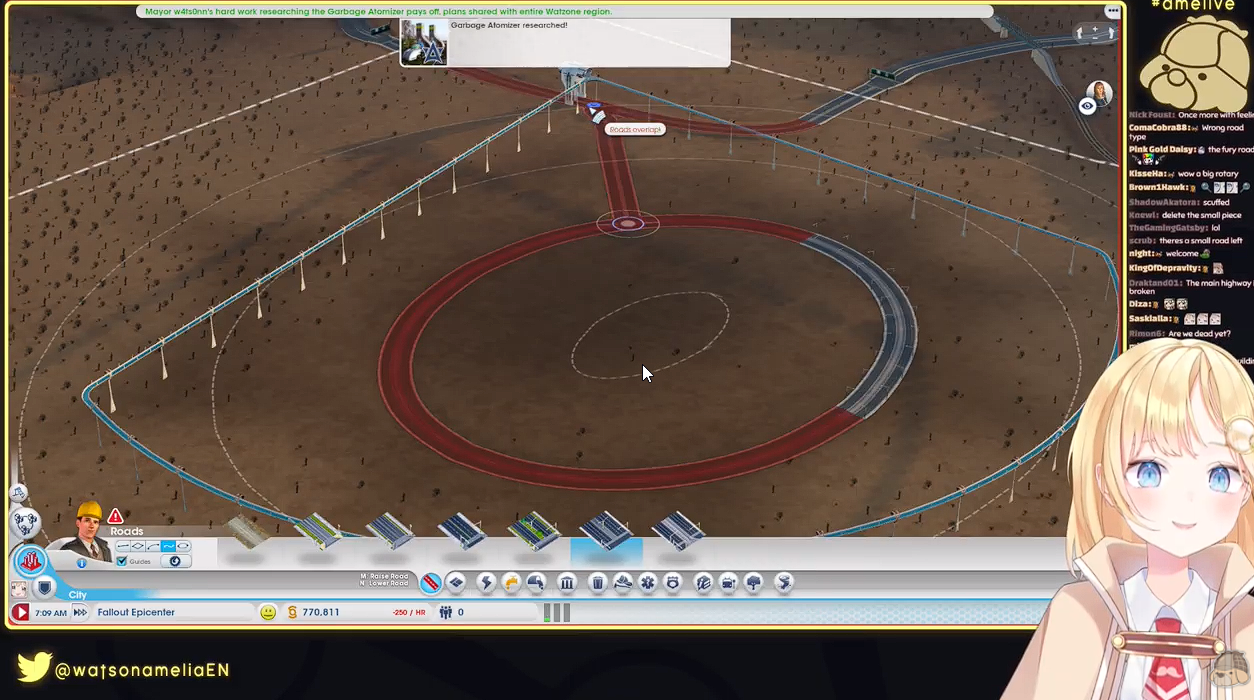Select the circle road drawing tool
Viewport: 1254px width, 700px height.
pyautogui.click(x=183, y=546)
